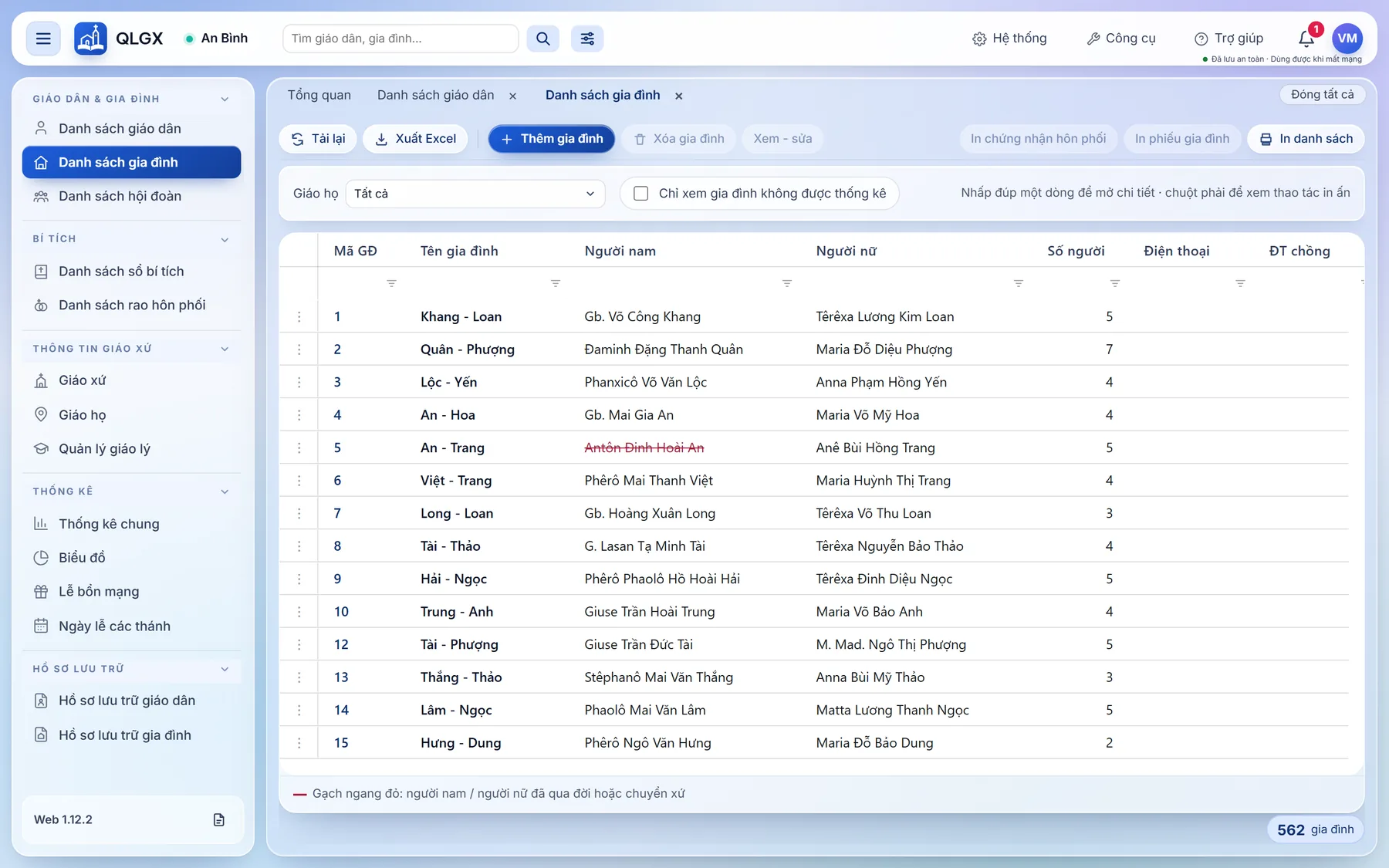
Task: Open the Hệ thống menu
Action: [1010, 39]
